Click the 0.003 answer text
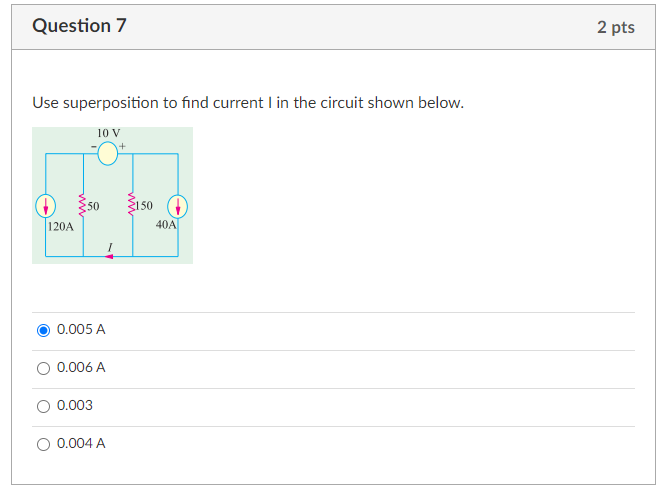Viewport: 661px width, 494px height. click(75, 405)
